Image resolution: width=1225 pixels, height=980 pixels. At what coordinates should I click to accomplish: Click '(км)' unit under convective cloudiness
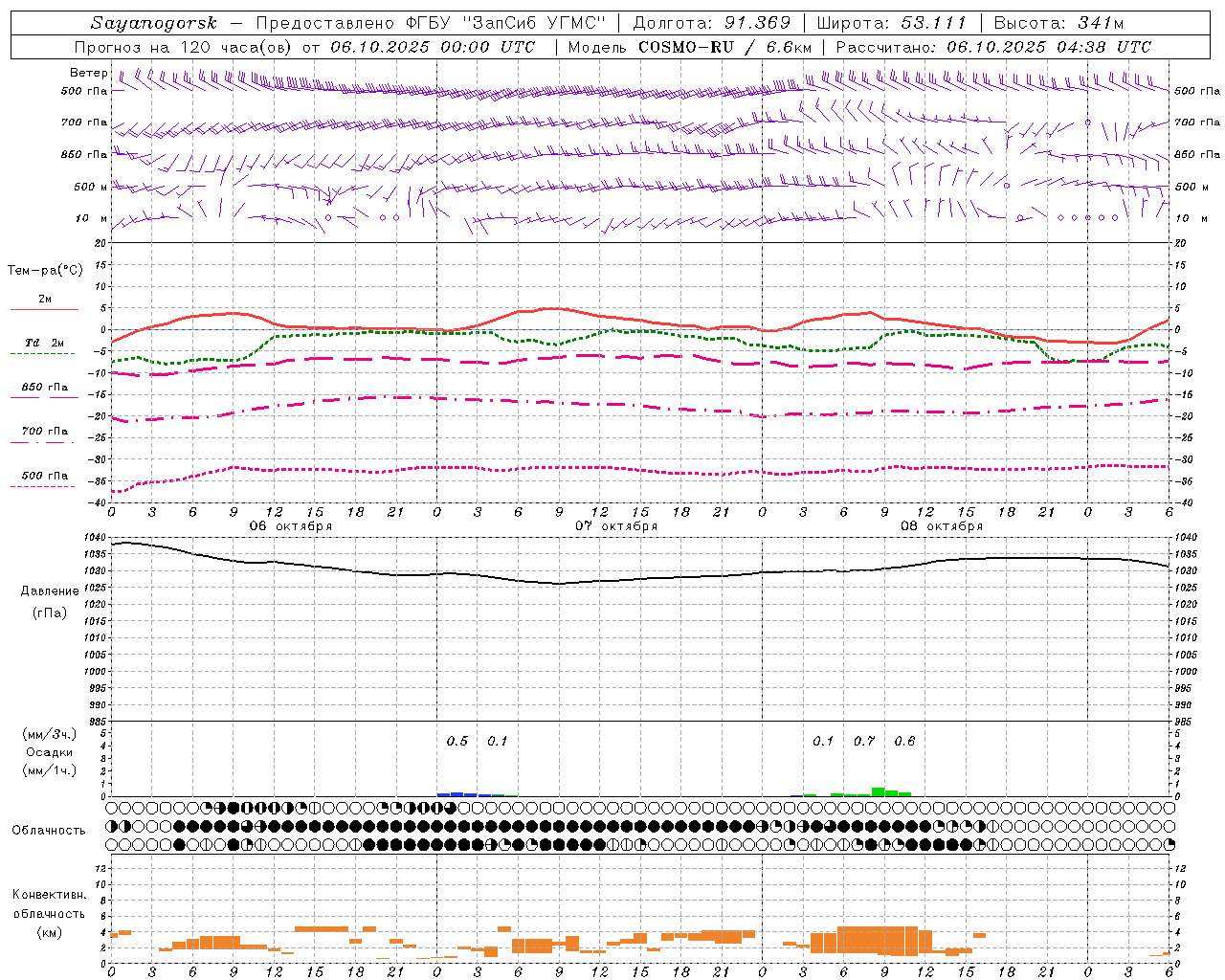coord(49,932)
